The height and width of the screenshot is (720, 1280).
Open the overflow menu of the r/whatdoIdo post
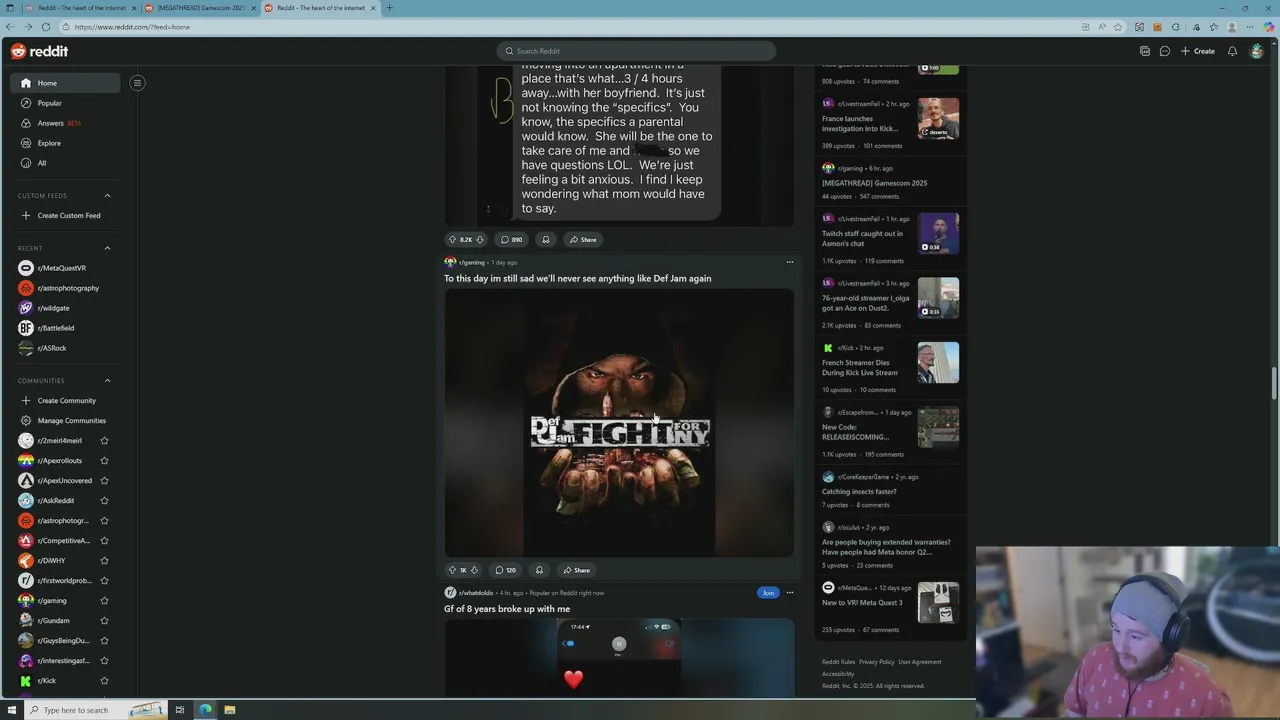789,593
